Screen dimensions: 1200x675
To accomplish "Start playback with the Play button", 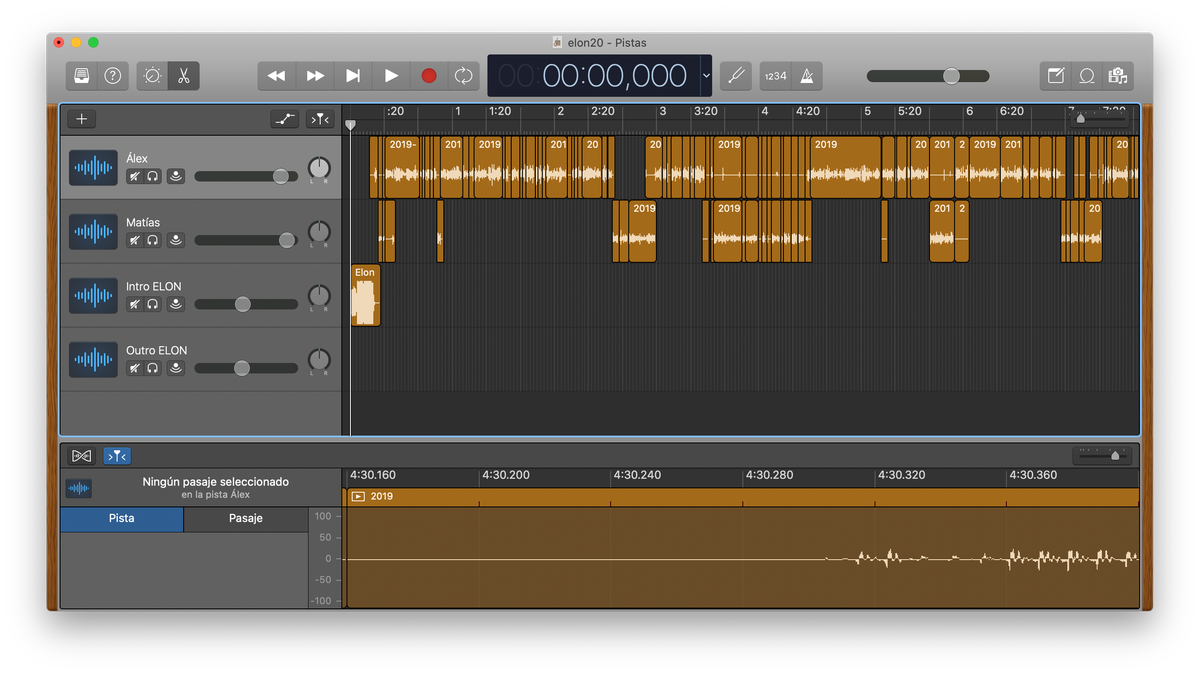I will pyautogui.click(x=391, y=76).
